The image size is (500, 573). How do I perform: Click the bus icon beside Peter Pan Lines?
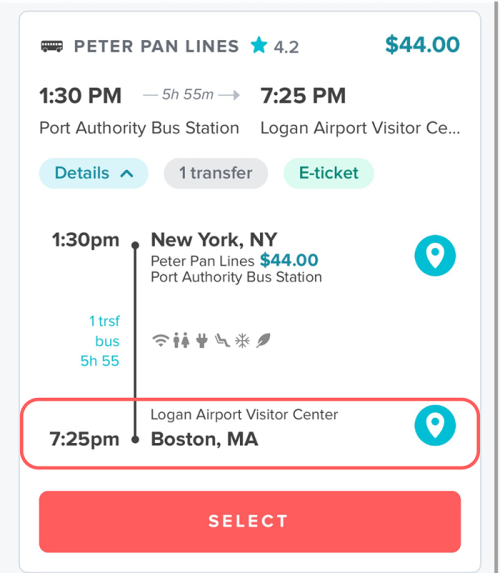[52, 46]
